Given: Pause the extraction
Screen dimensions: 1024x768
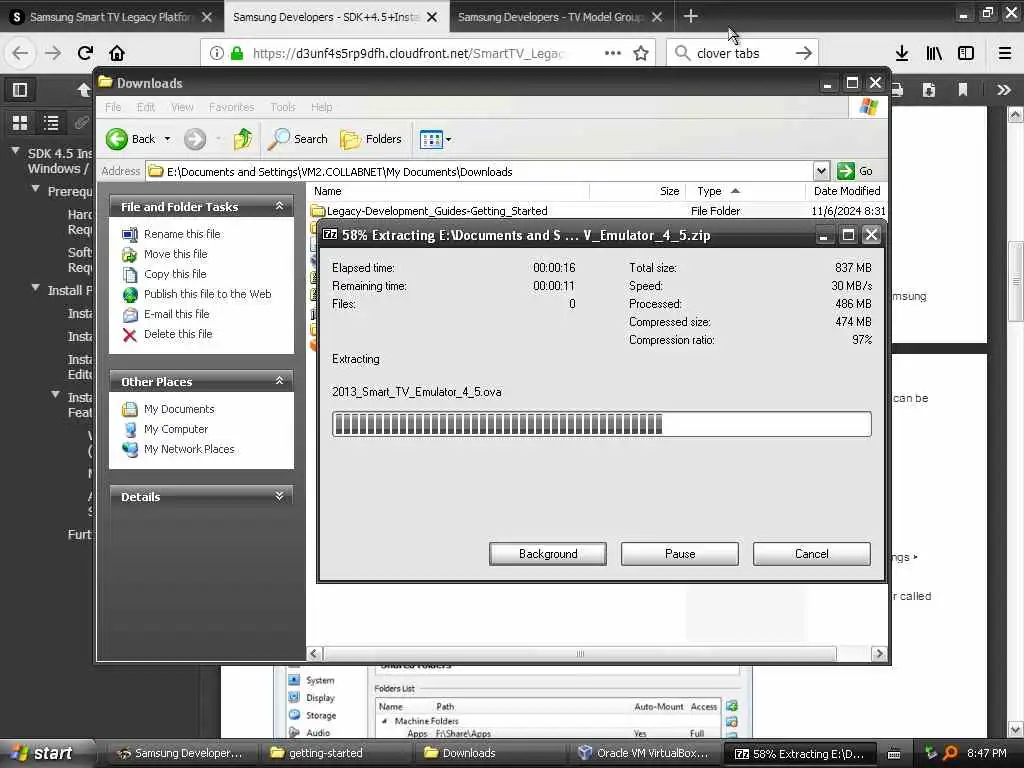Looking at the screenshot, I should click(680, 554).
